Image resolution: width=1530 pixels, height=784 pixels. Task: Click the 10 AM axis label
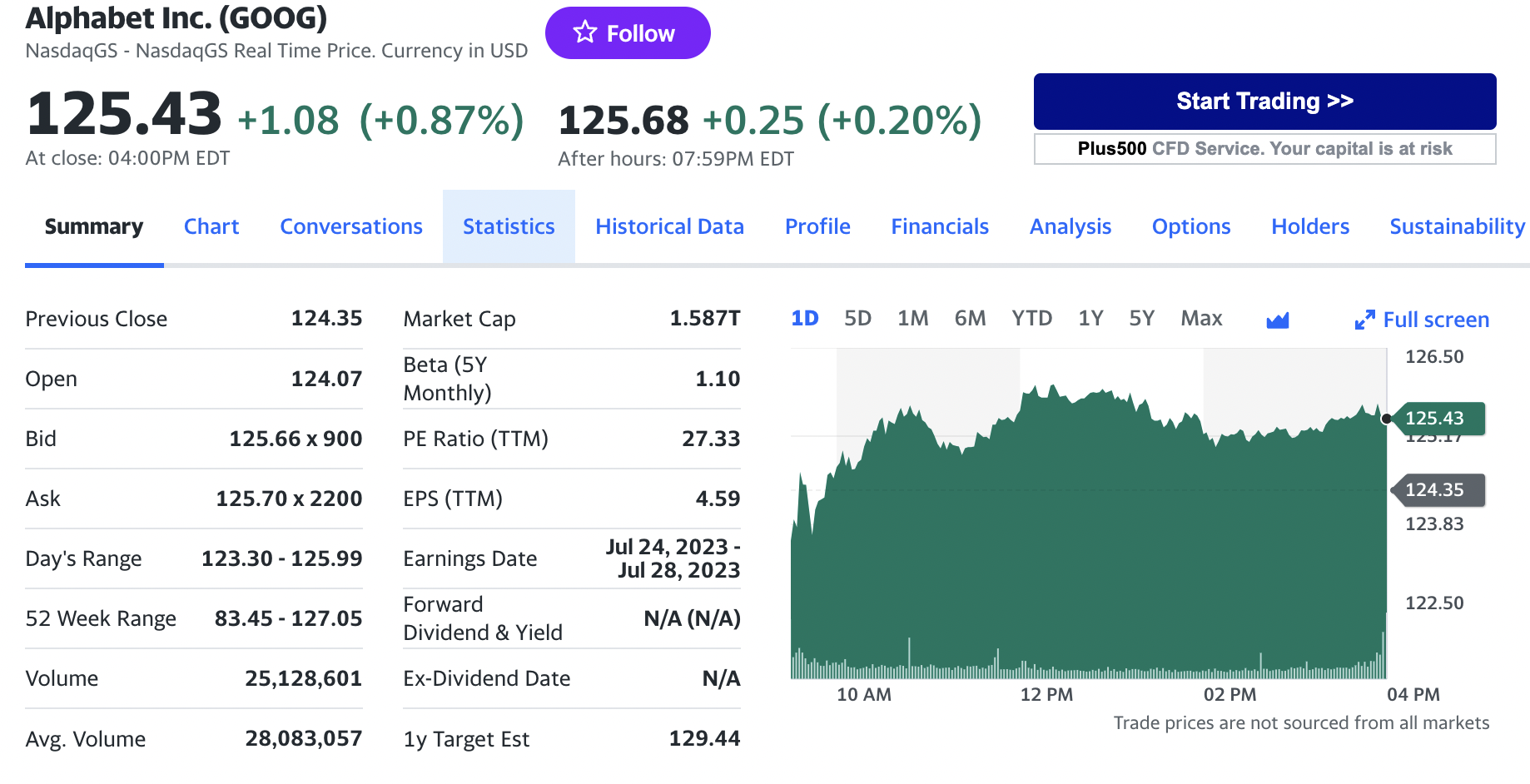coord(863,694)
